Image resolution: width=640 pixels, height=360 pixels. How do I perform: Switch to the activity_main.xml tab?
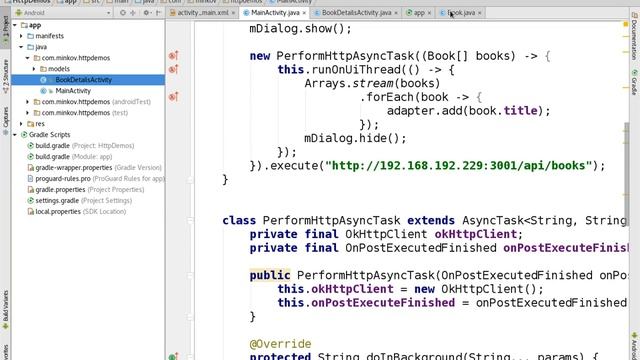click(202, 13)
